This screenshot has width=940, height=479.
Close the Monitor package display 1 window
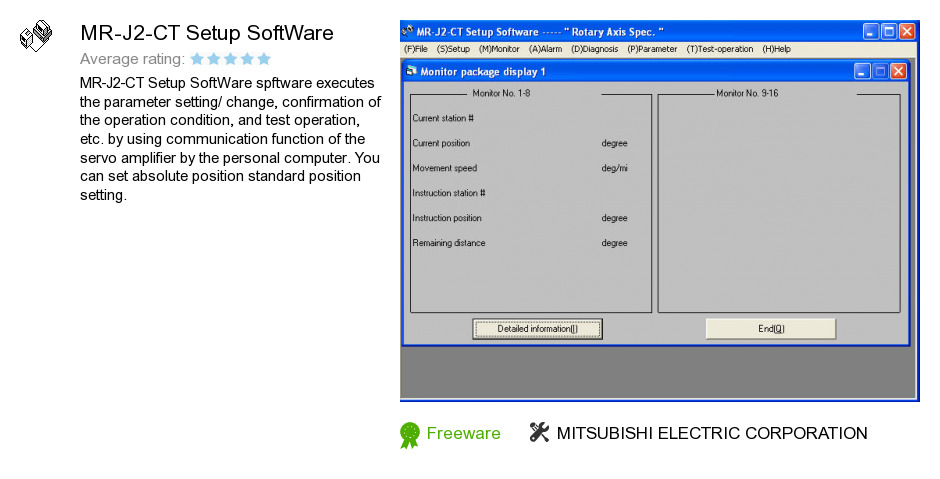[898, 71]
